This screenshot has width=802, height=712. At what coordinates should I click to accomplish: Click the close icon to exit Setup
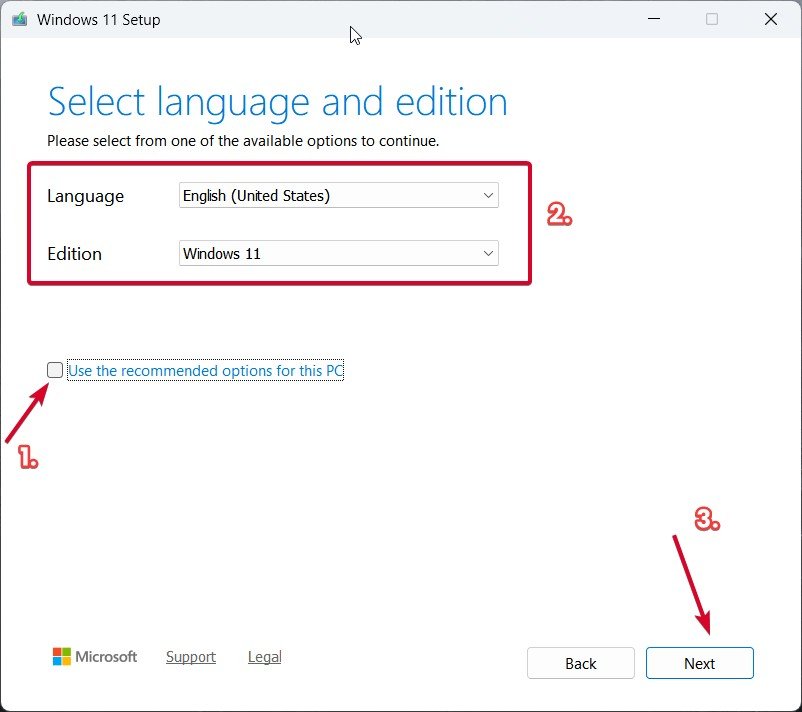pos(771,18)
